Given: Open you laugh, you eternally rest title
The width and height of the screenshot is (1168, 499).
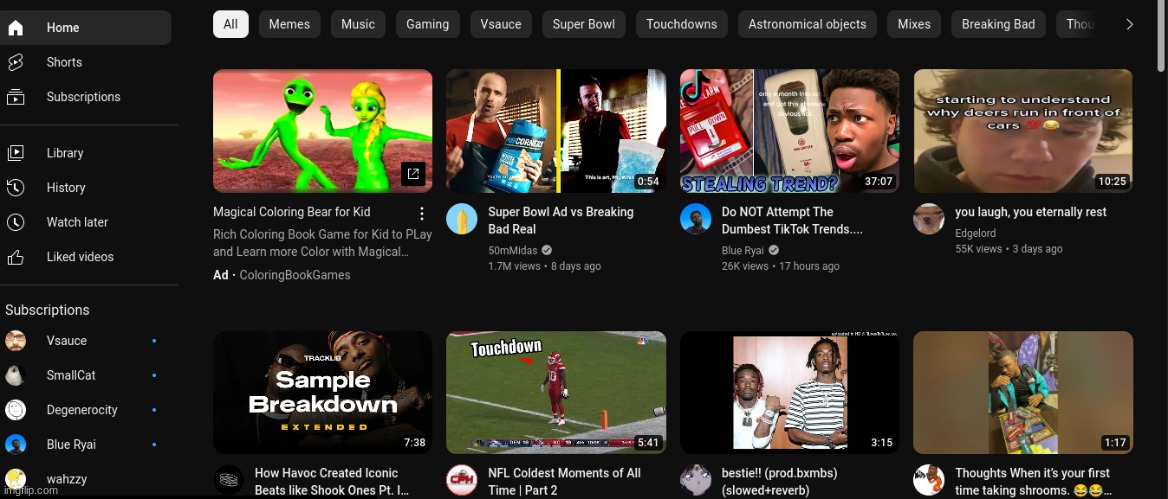Looking at the screenshot, I should (1031, 212).
